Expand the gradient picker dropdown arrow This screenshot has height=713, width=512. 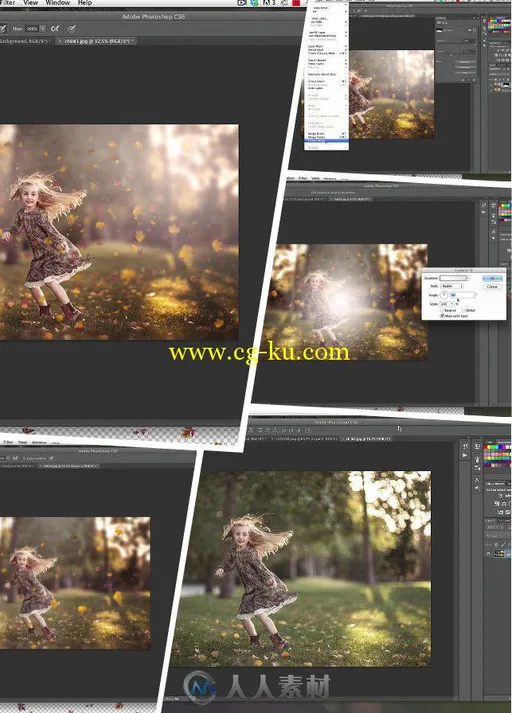coord(468,278)
